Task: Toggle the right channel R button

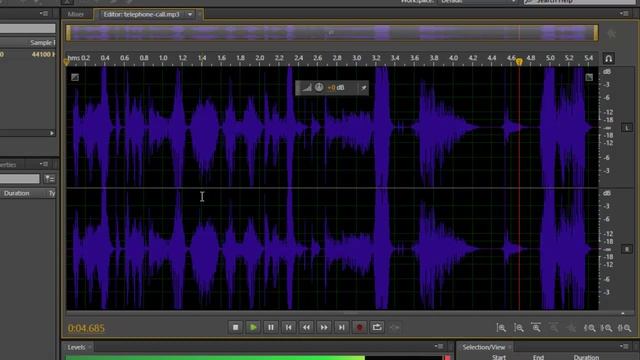Action: click(627, 249)
